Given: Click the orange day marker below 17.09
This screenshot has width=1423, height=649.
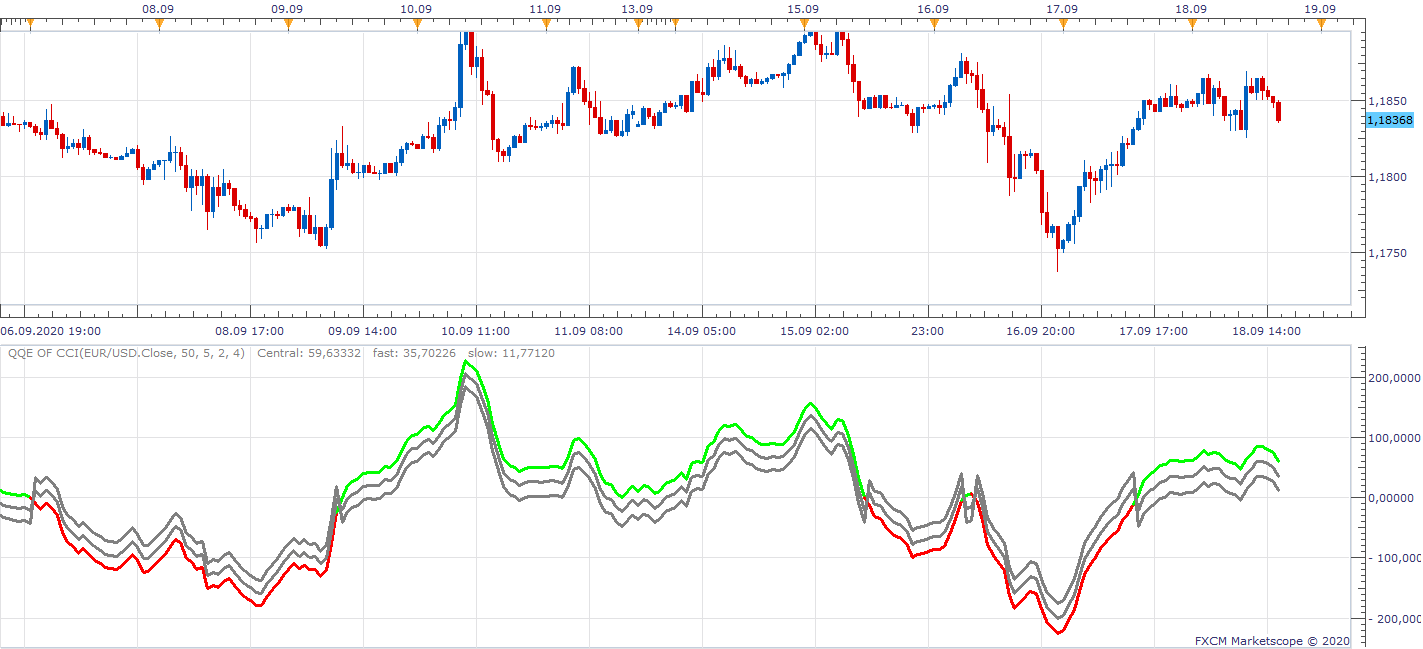Looking at the screenshot, I should click(1063, 24).
